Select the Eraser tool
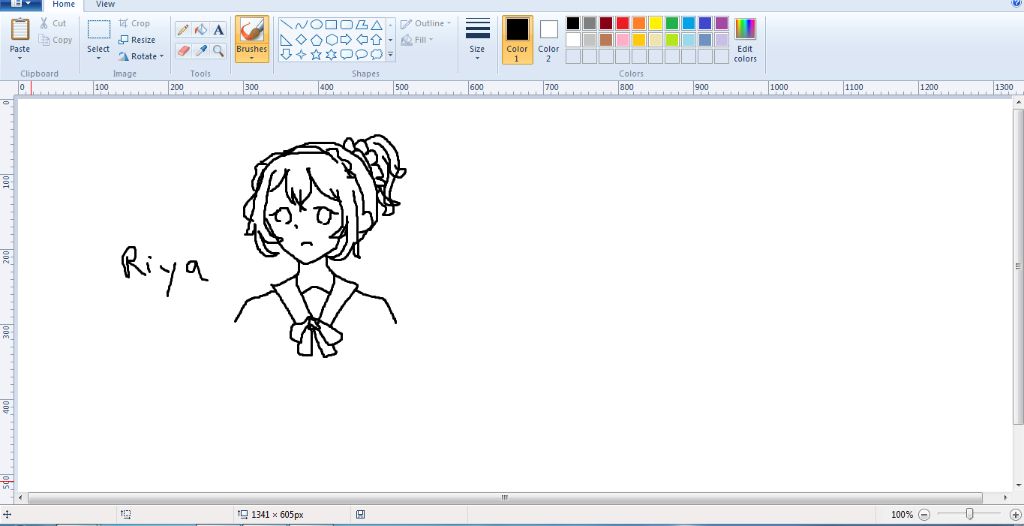 (x=184, y=50)
